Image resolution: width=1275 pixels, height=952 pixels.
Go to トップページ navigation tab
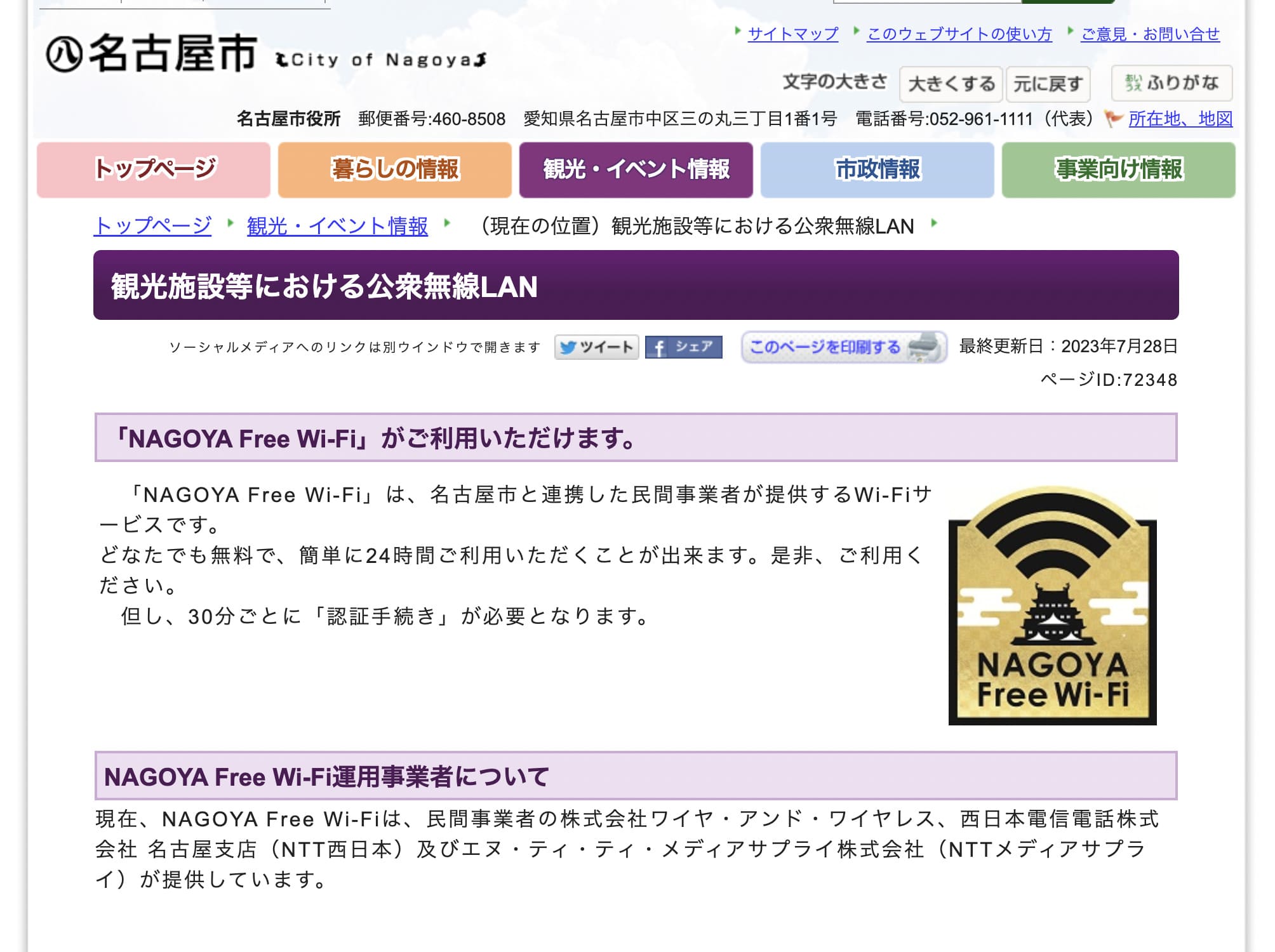point(154,169)
